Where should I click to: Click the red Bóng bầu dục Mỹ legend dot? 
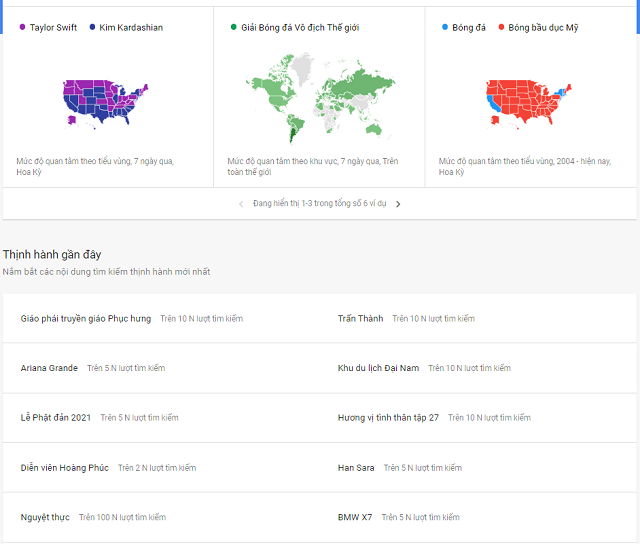[501, 27]
